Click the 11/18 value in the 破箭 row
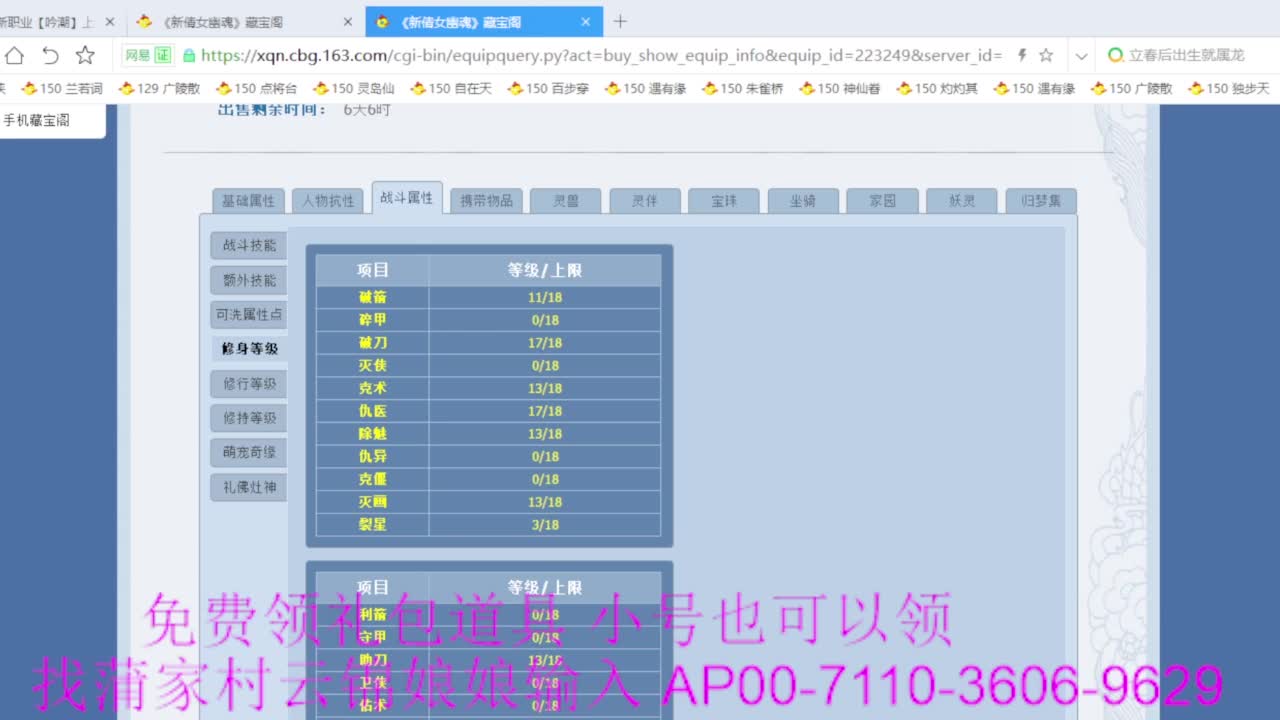This screenshot has width=1280, height=720. click(545, 298)
